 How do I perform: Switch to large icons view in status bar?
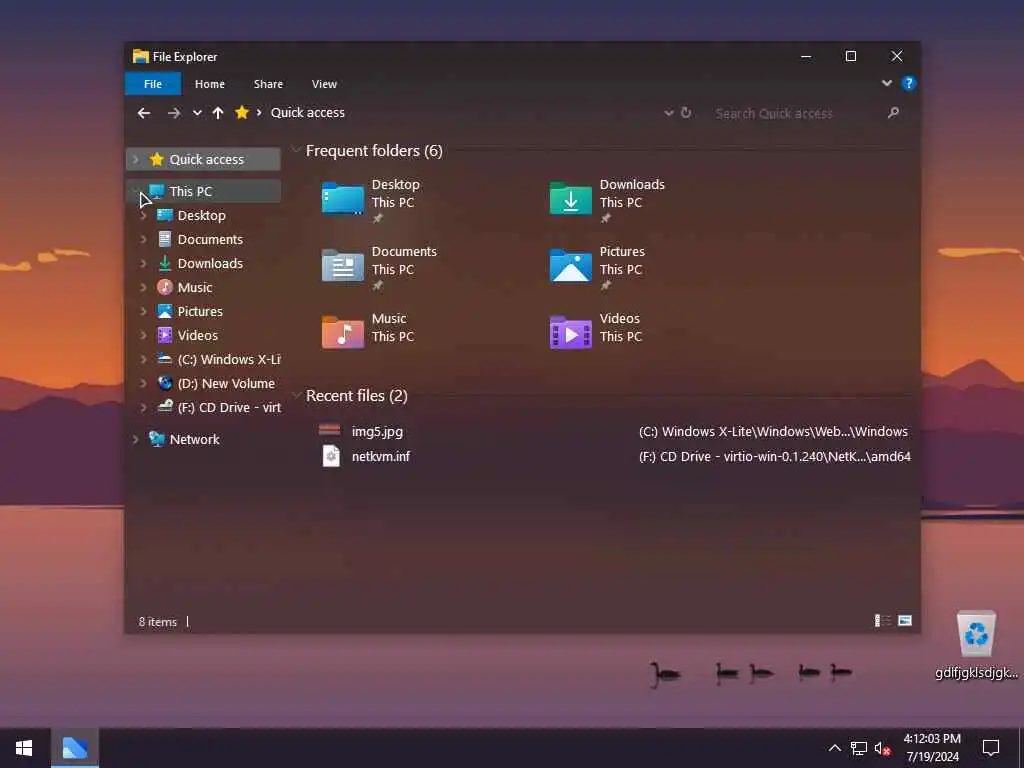(904, 620)
